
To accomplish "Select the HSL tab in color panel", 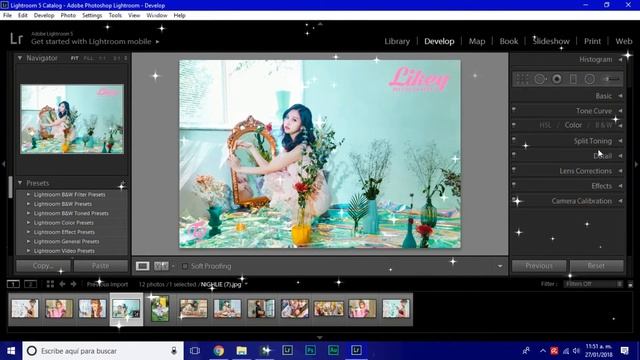I will click(x=545, y=125).
